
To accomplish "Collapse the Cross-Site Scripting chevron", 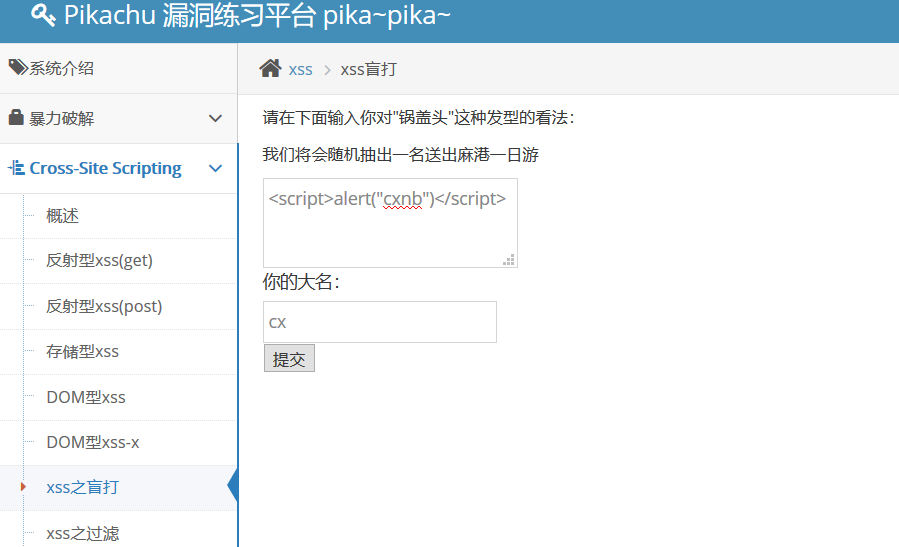I will (x=215, y=168).
